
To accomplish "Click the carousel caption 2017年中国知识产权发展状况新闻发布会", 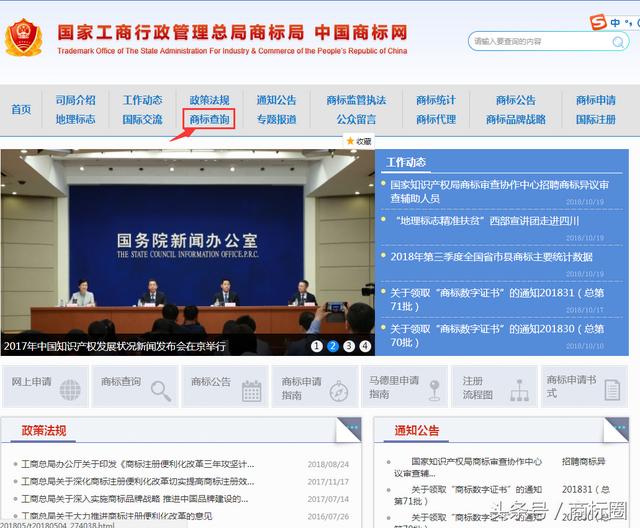I will [115, 346].
